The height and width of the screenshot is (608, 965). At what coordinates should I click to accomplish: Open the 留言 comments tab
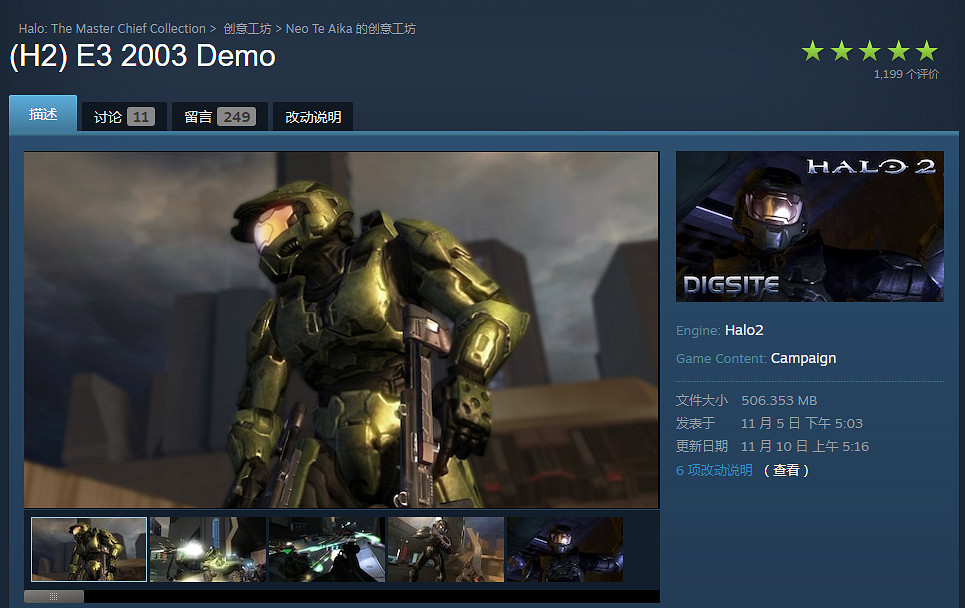(x=219, y=117)
